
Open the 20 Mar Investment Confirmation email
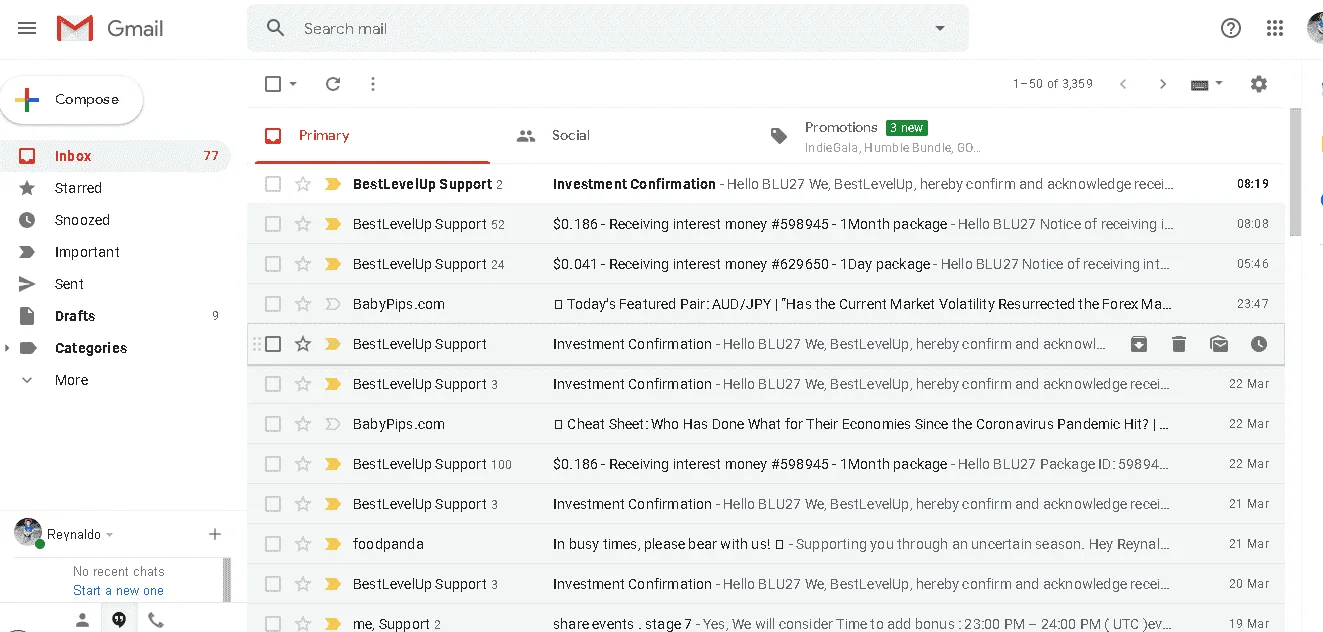pos(766,584)
